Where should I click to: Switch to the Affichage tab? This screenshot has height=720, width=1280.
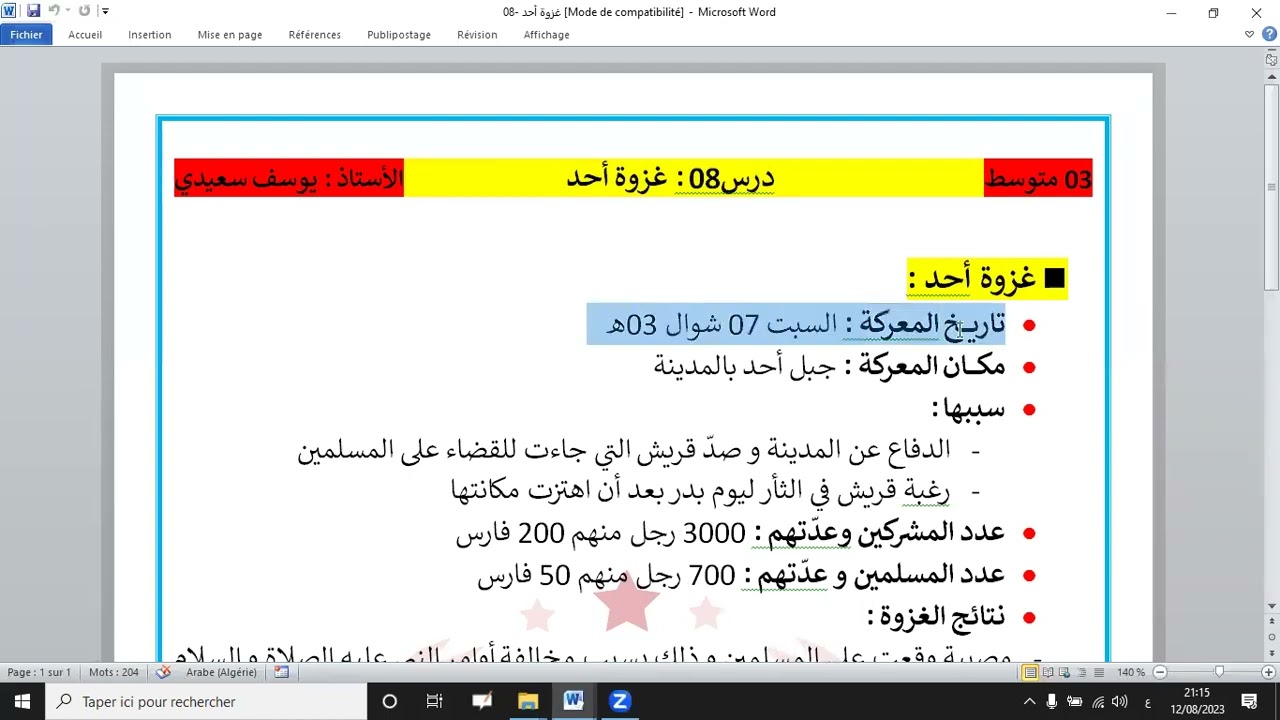[546, 34]
